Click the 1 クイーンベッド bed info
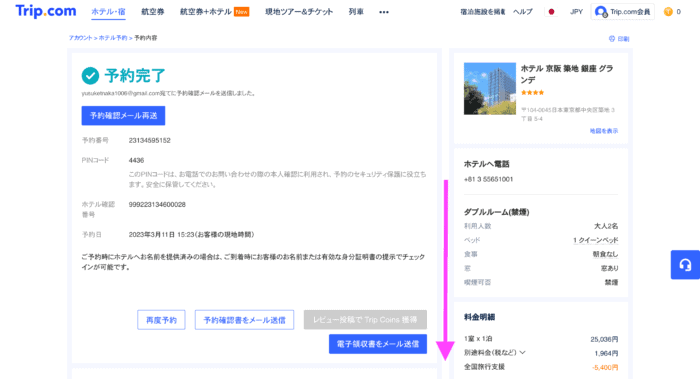This screenshot has width=700, height=379. point(596,240)
